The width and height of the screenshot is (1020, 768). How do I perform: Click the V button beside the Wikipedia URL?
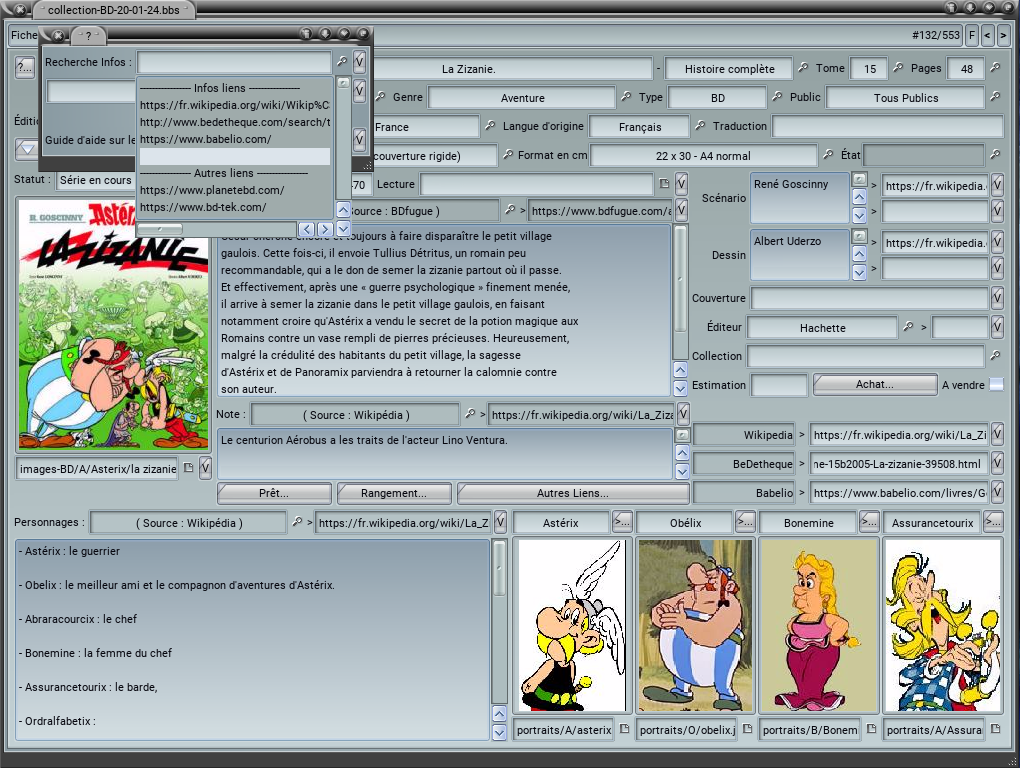997,434
